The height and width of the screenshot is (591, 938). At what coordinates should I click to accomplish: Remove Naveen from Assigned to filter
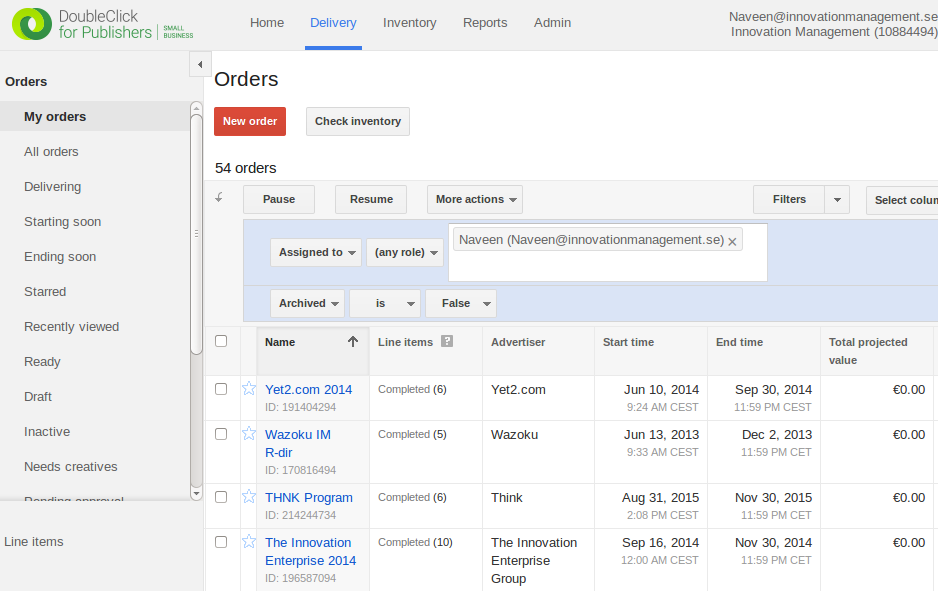(732, 242)
